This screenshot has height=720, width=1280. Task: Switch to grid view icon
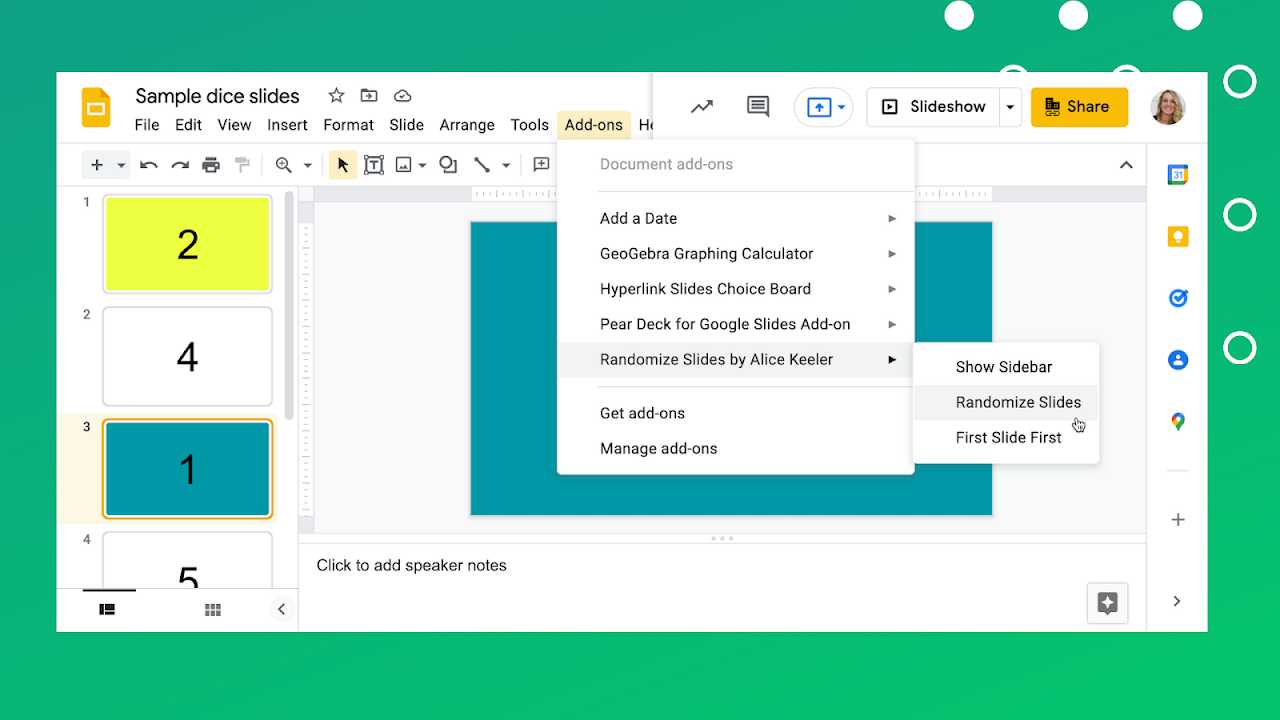[x=212, y=609]
